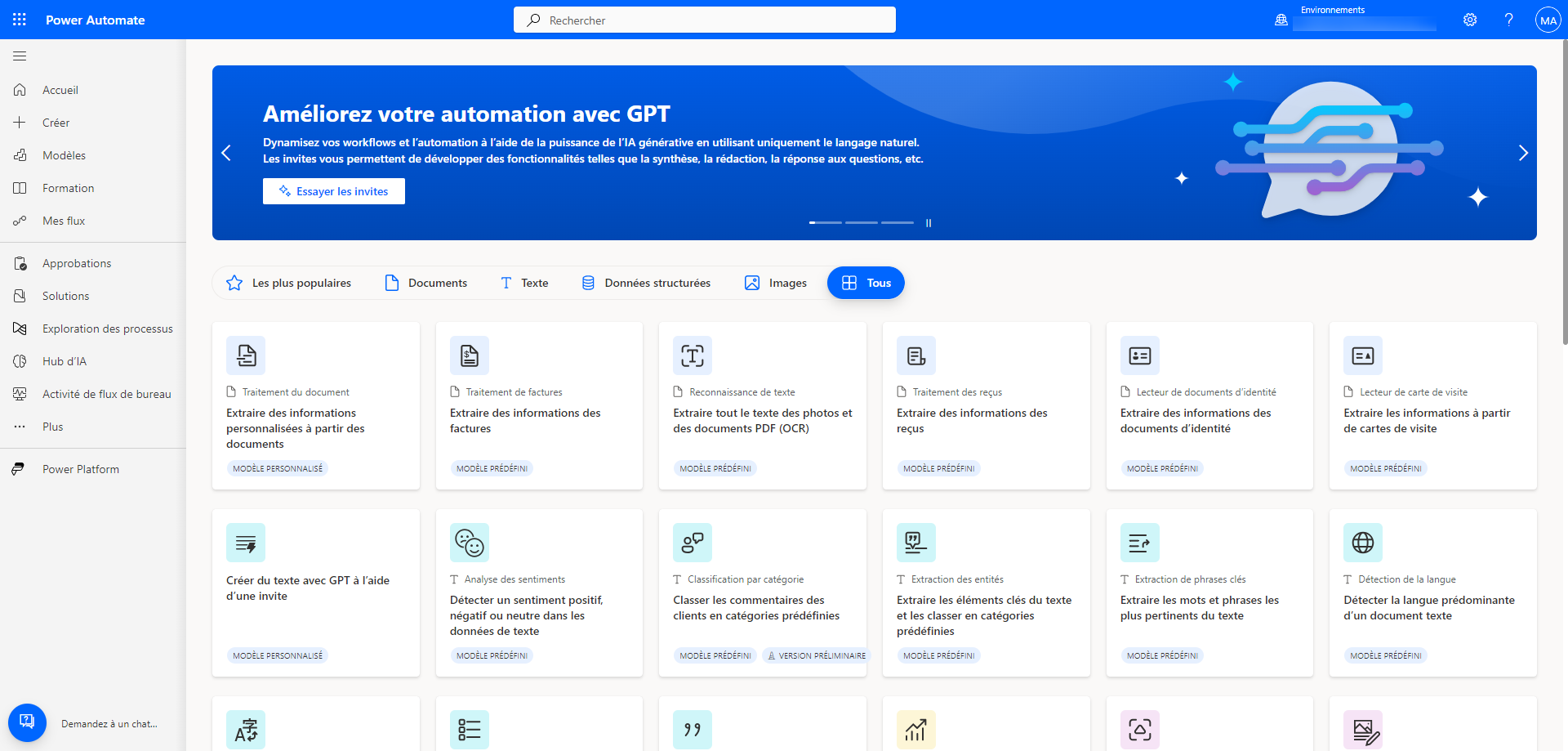Open the MA account avatar
Viewport: 1568px width, 751px height.
tap(1548, 20)
